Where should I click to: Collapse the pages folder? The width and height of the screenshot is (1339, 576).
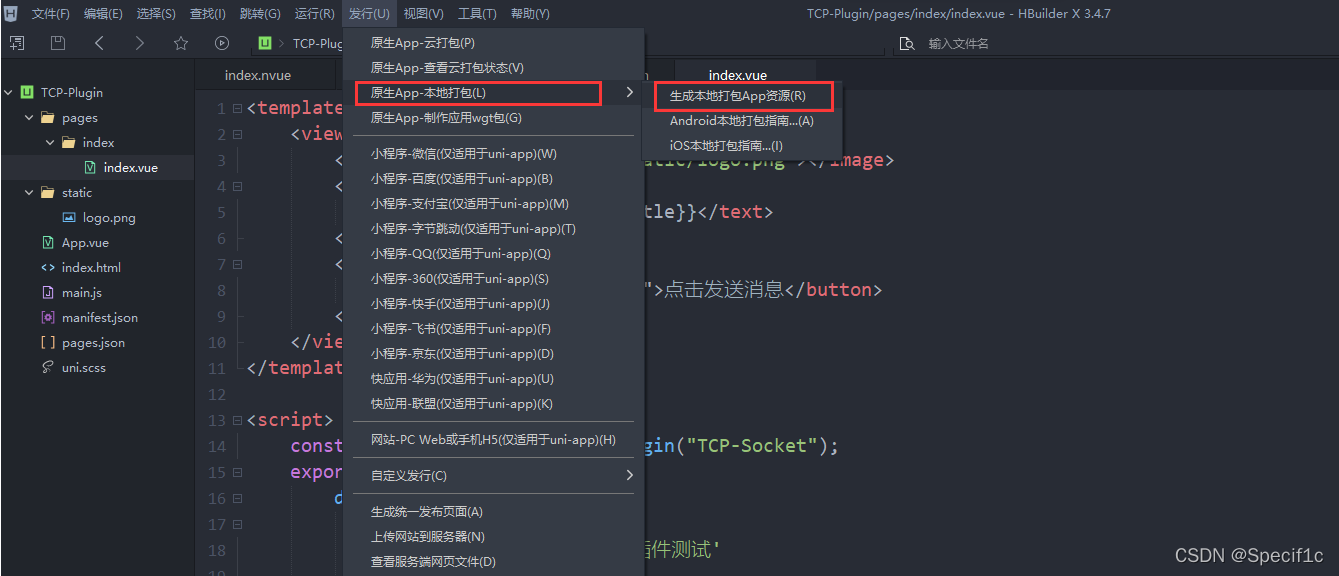point(29,117)
